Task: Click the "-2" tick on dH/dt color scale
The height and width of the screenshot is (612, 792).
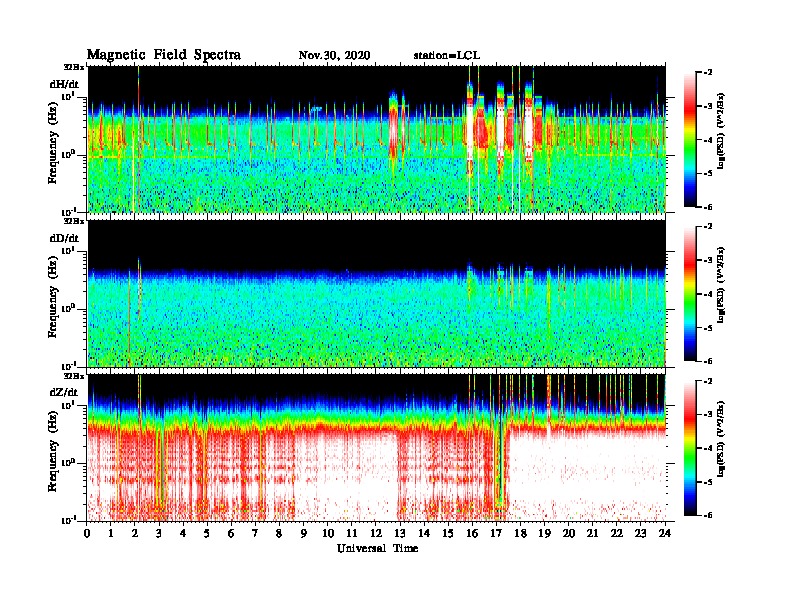Action: [x=708, y=73]
